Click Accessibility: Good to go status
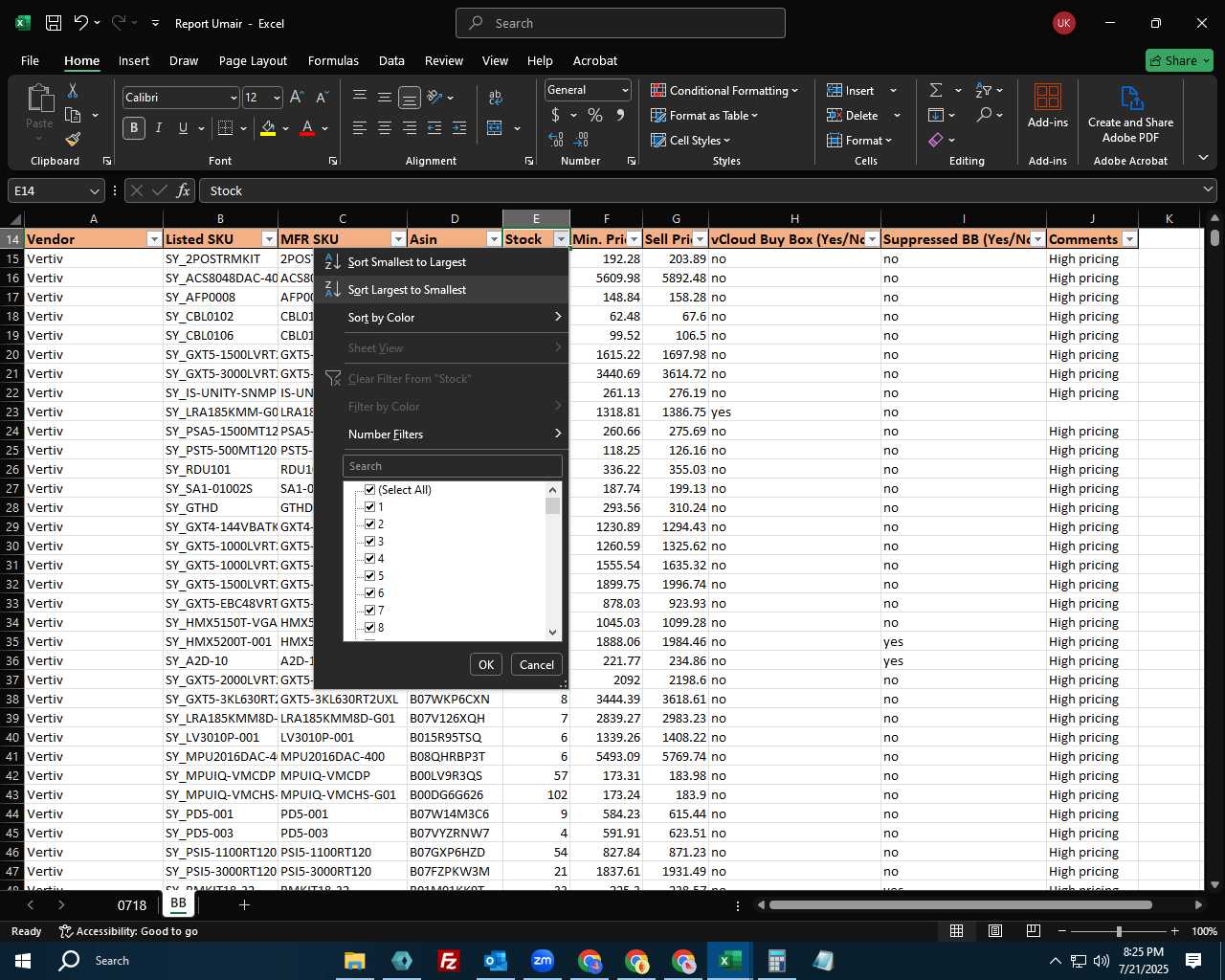Screen dimensions: 1225x980 pos(128,931)
